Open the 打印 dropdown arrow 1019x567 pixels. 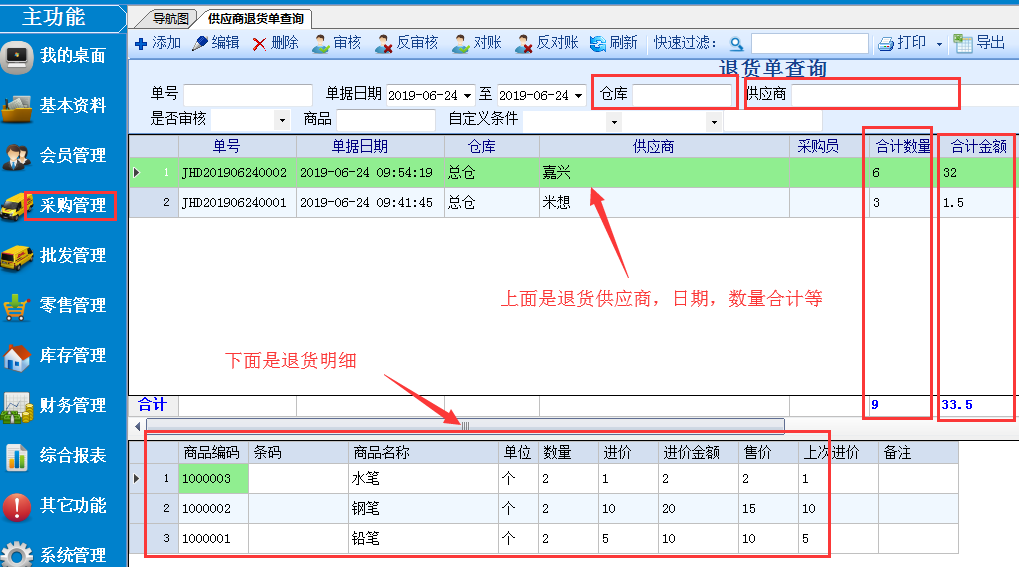(x=939, y=44)
